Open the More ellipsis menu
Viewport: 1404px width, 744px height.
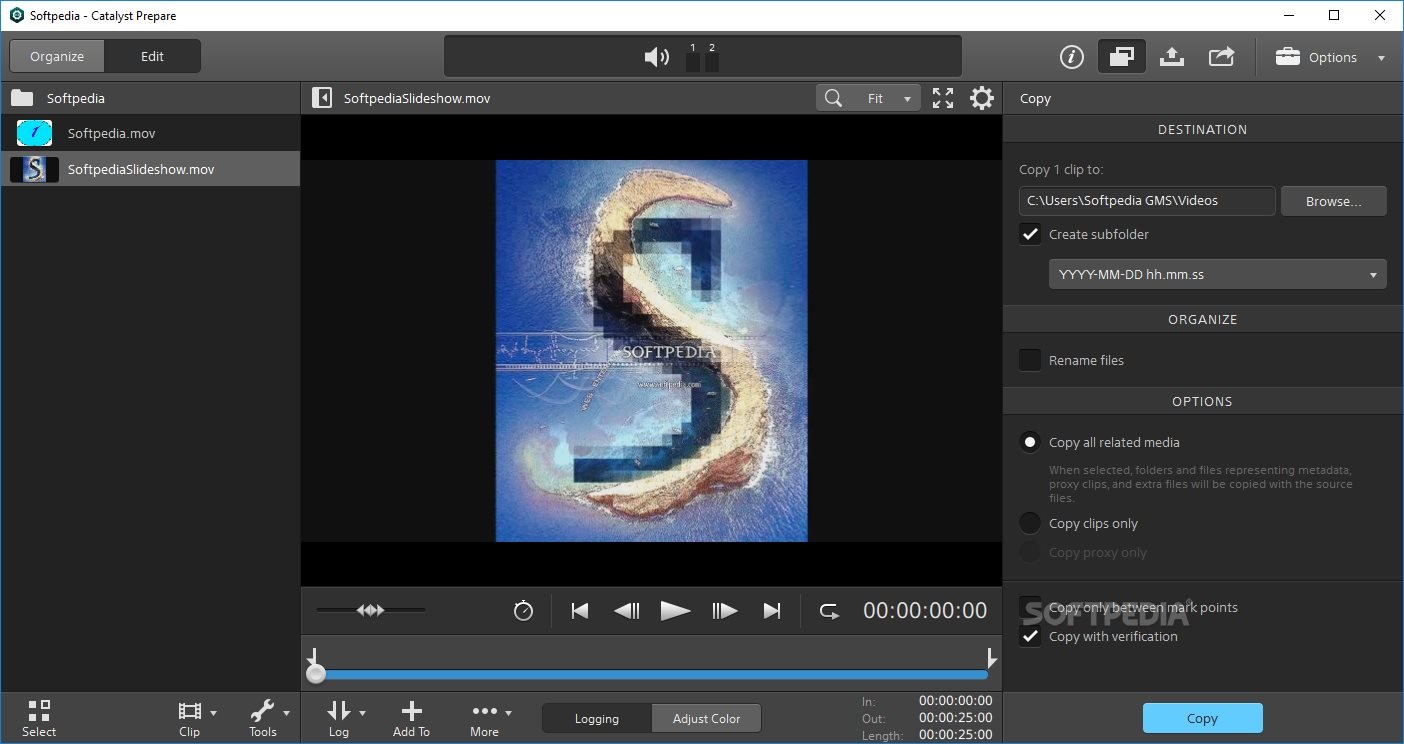coord(490,719)
